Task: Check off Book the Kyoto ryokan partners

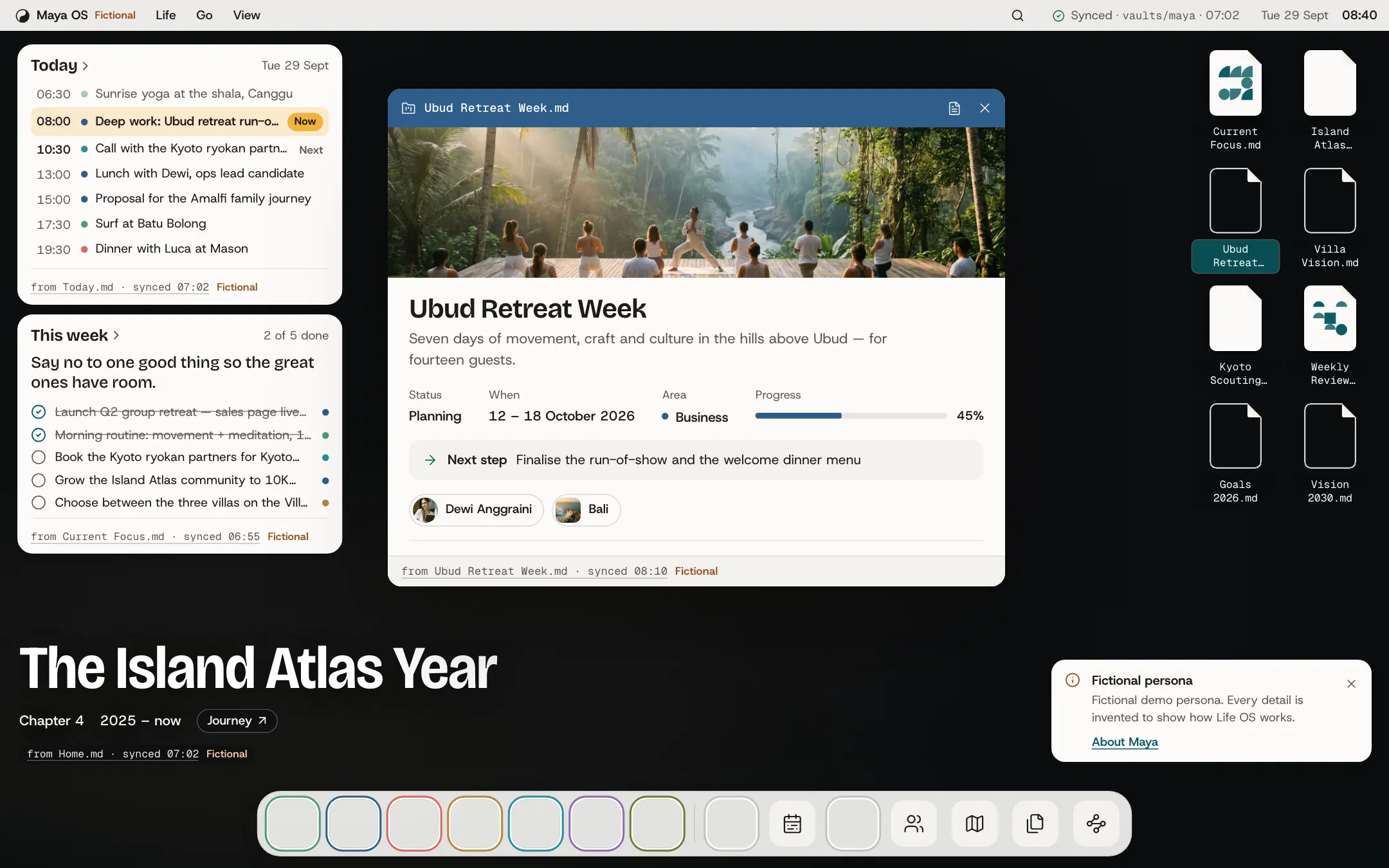Action: tap(39, 457)
